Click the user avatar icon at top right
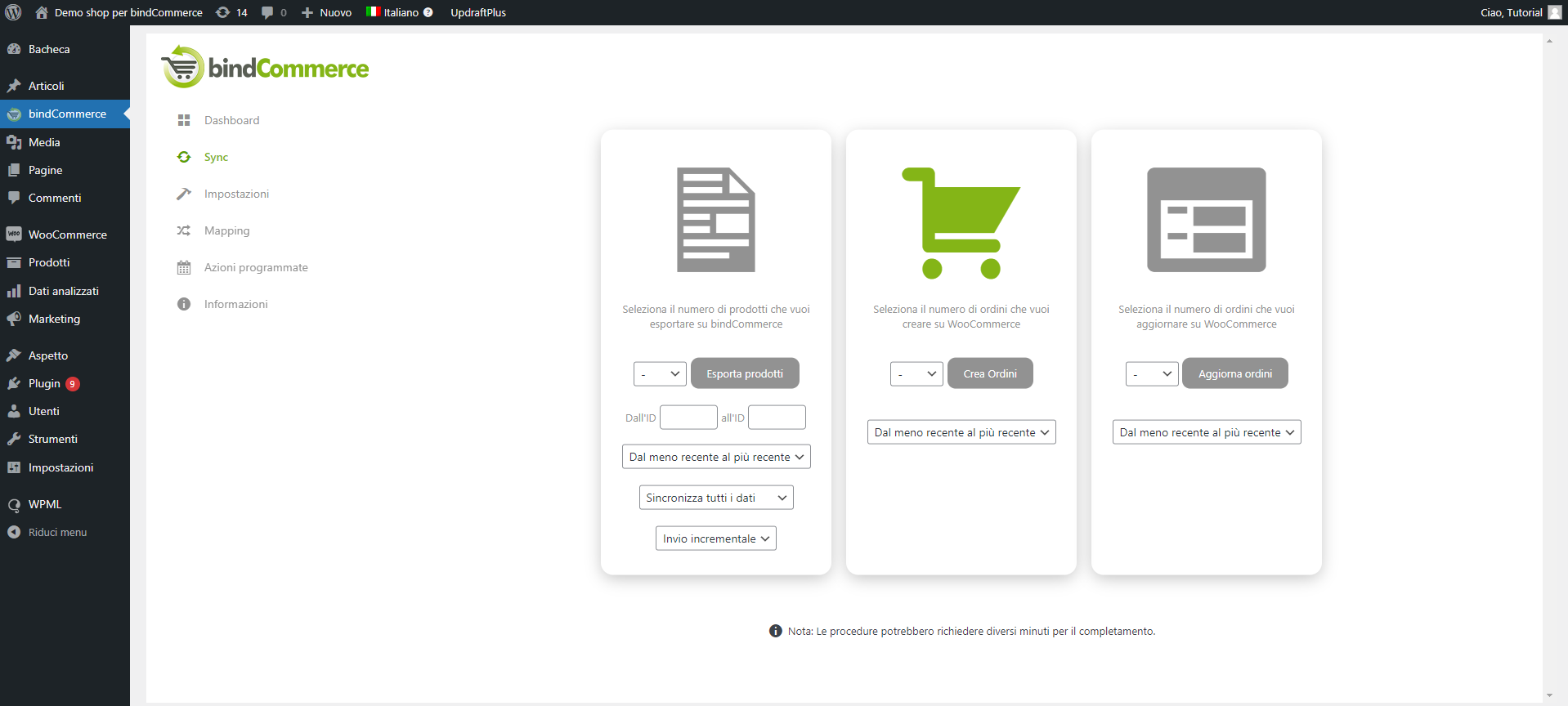The height and width of the screenshot is (706, 1568). [1554, 12]
